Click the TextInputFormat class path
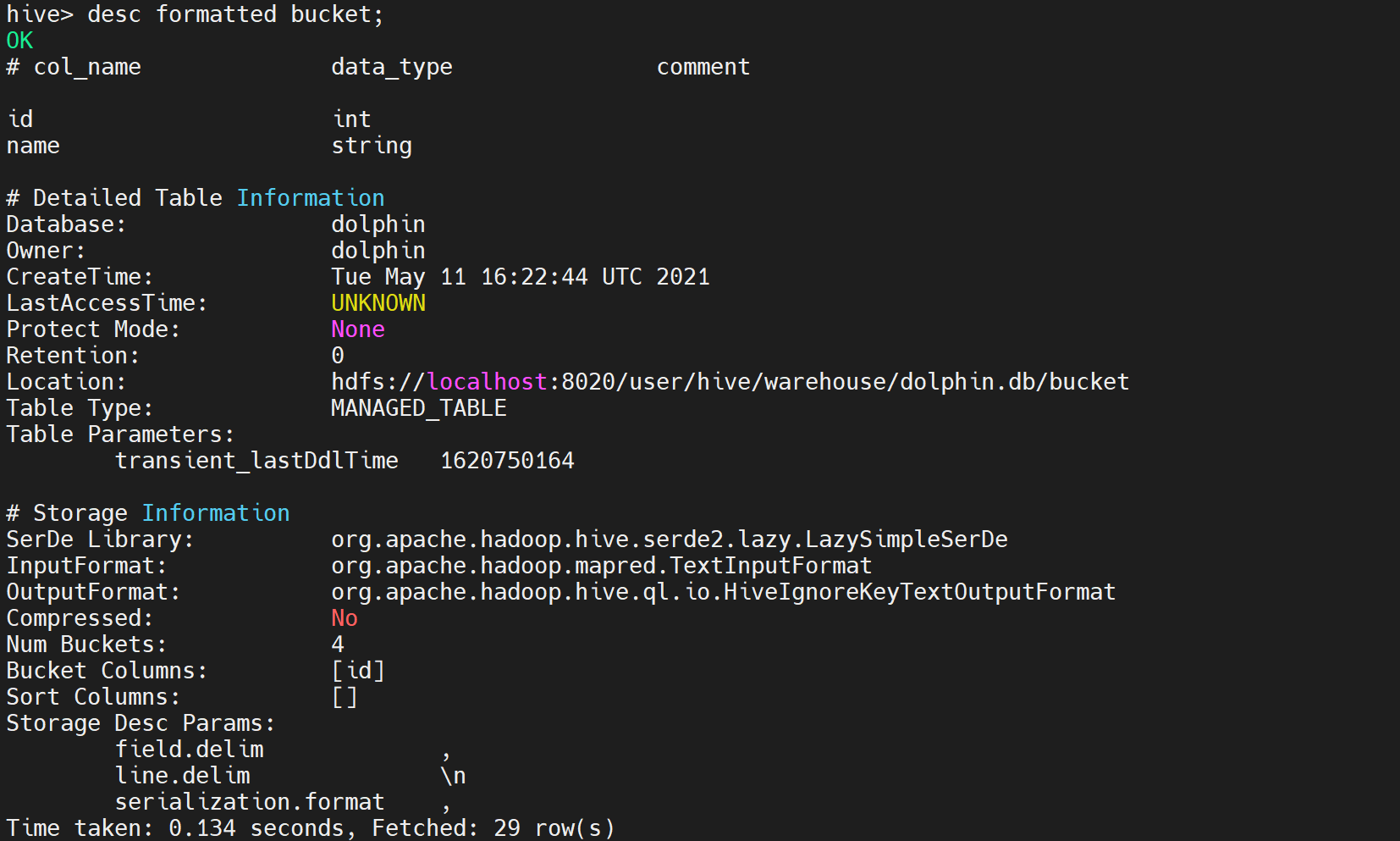The image size is (1400, 841). coord(602,566)
